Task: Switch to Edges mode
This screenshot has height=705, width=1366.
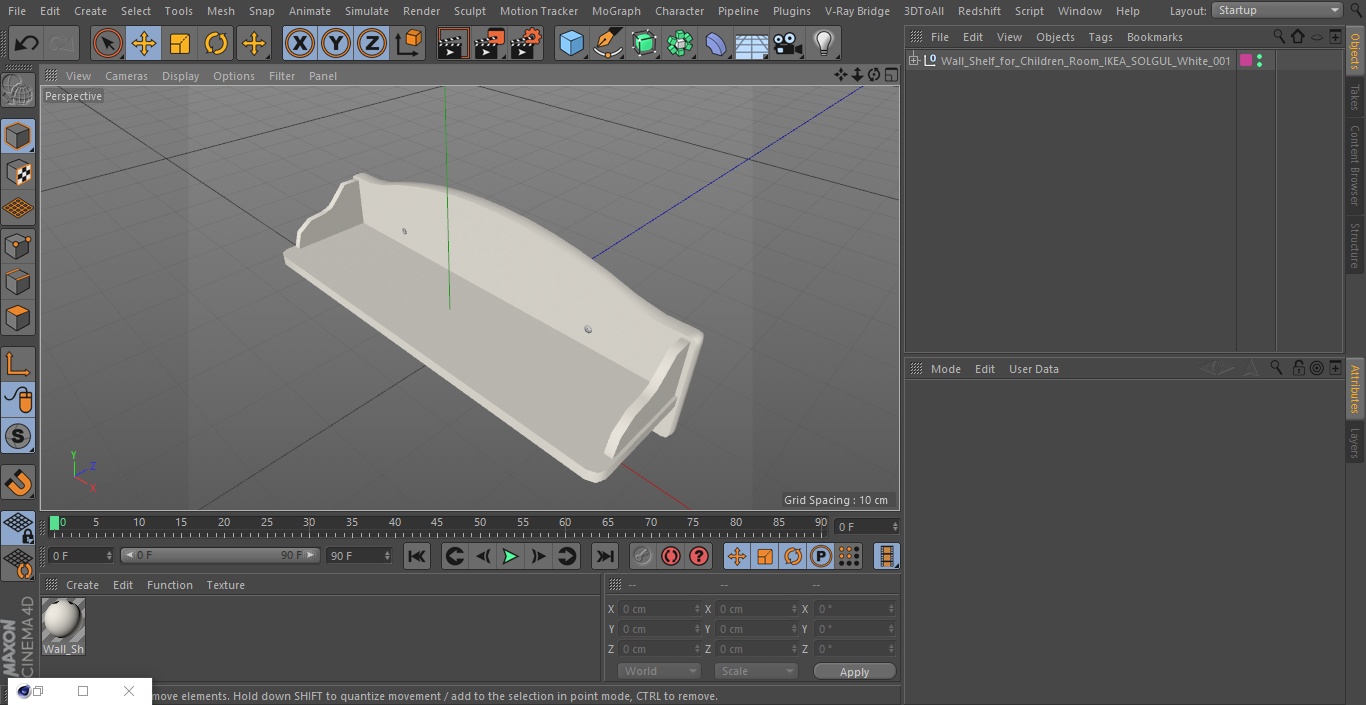Action: tap(18, 282)
